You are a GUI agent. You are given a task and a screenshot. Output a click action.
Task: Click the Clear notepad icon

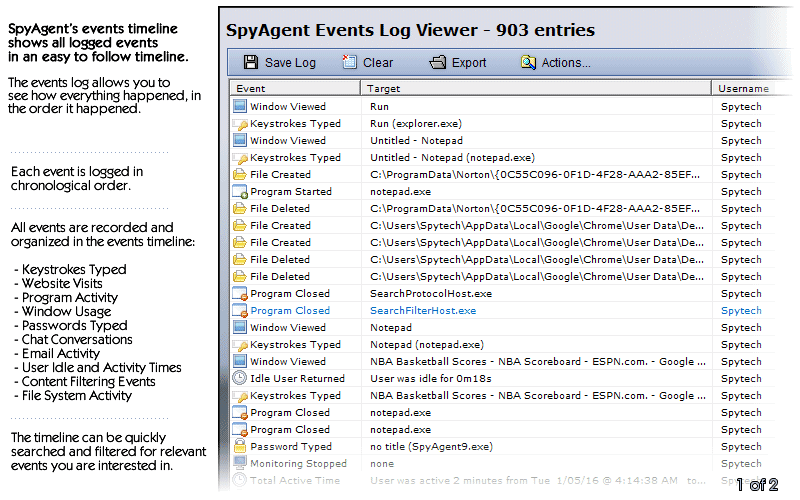point(349,62)
